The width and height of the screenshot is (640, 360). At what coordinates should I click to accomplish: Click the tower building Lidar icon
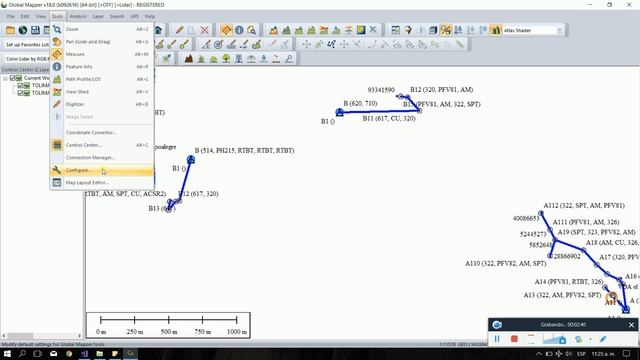tap(239, 59)
